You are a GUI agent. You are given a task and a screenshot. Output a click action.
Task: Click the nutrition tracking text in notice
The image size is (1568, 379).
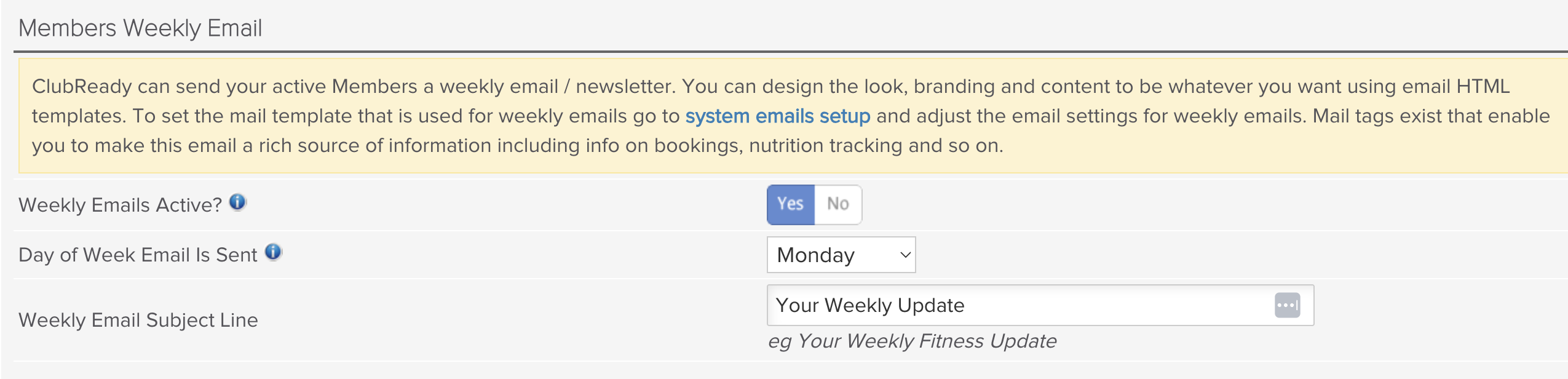click(x=826, y=145)
